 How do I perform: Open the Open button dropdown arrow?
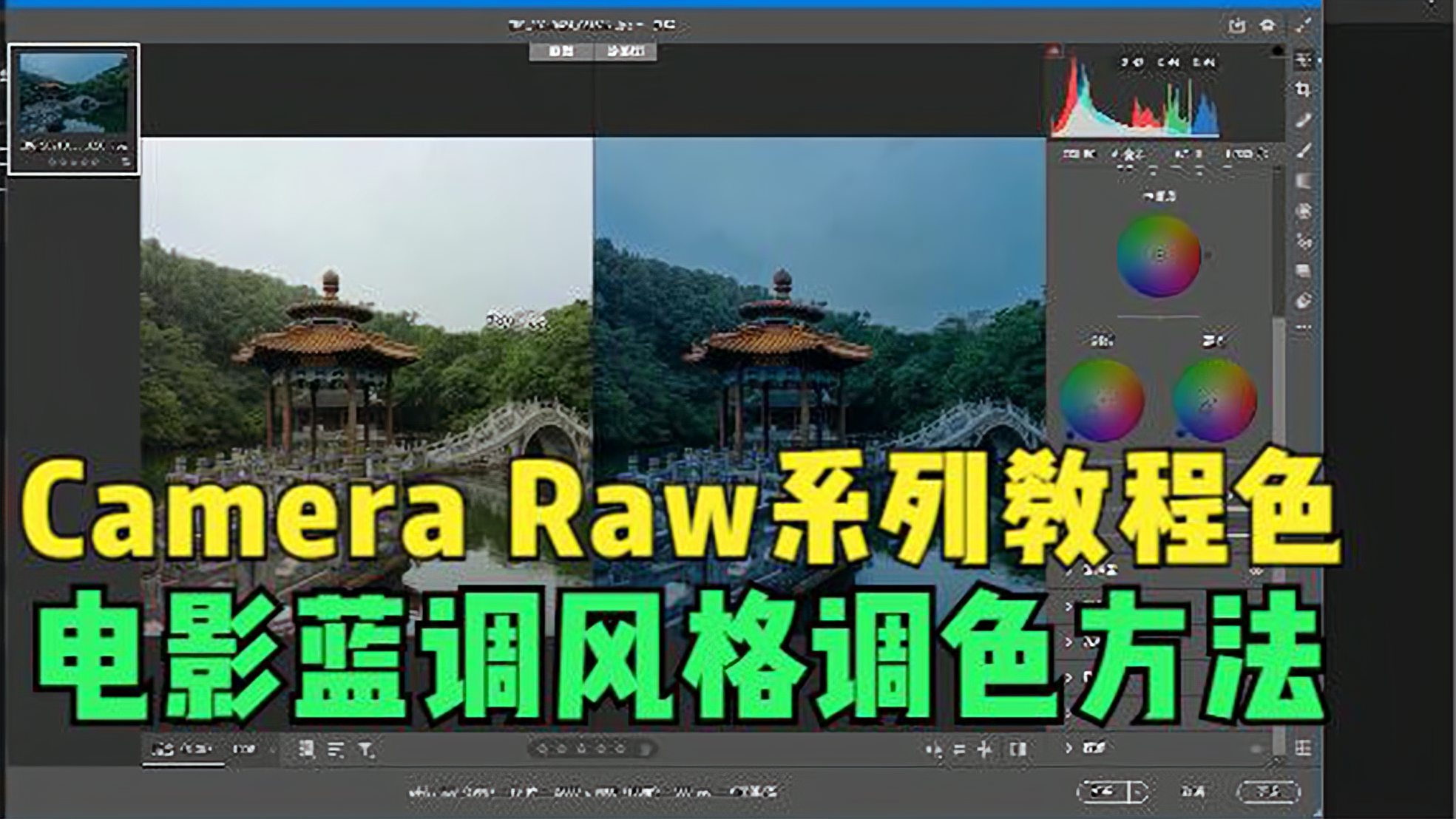1140,791
